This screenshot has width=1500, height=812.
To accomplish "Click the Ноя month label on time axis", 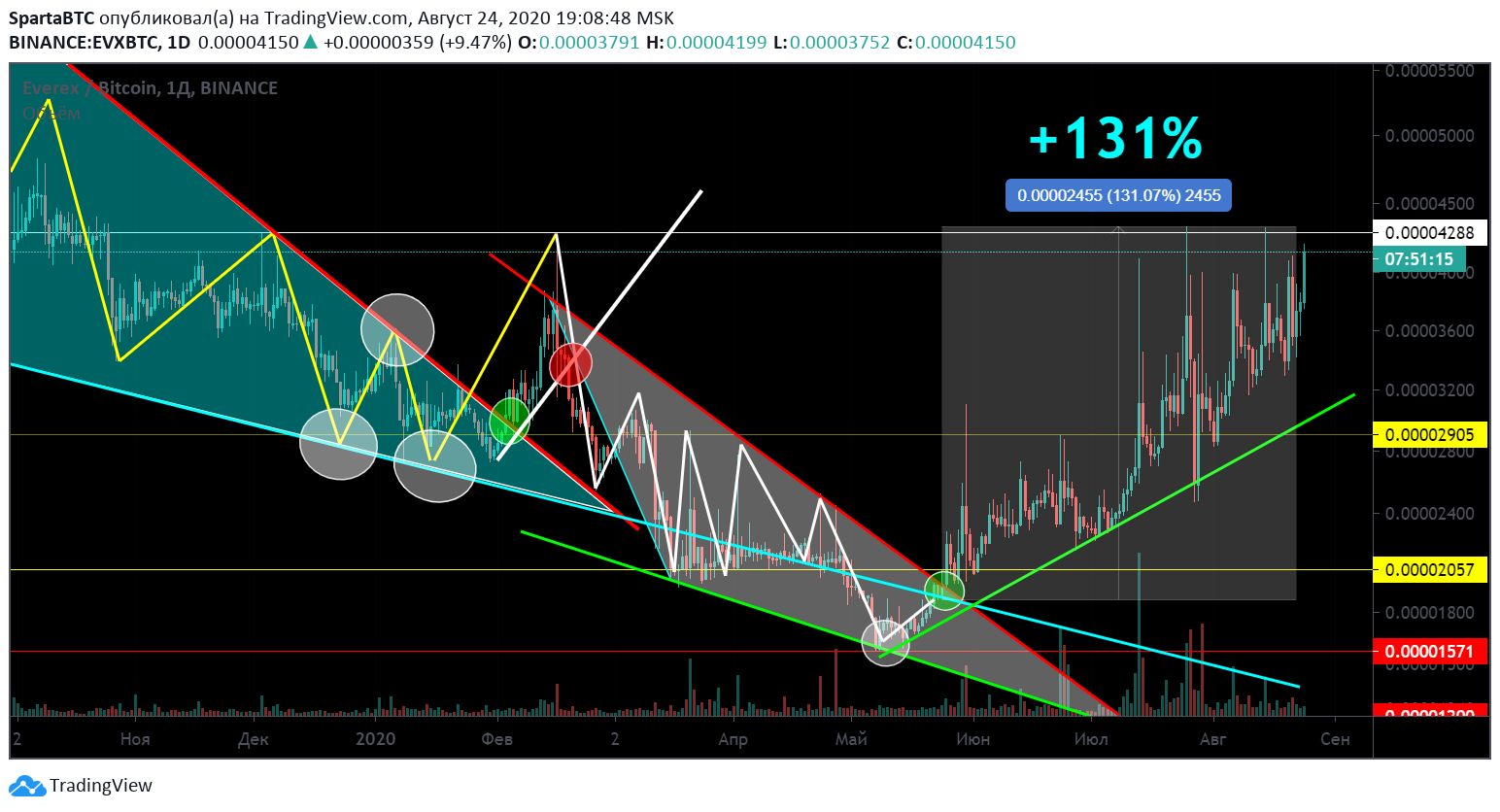I will click(x=135, y=739).
